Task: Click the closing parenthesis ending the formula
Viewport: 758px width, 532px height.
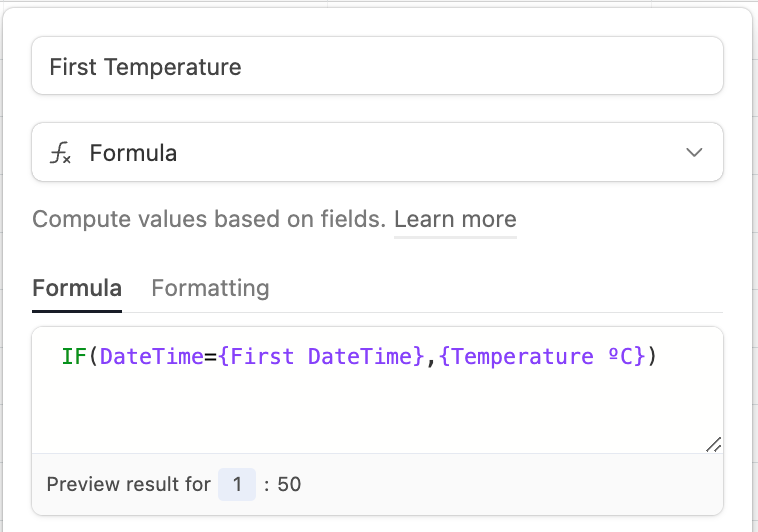Action: (x=652, y=356)
